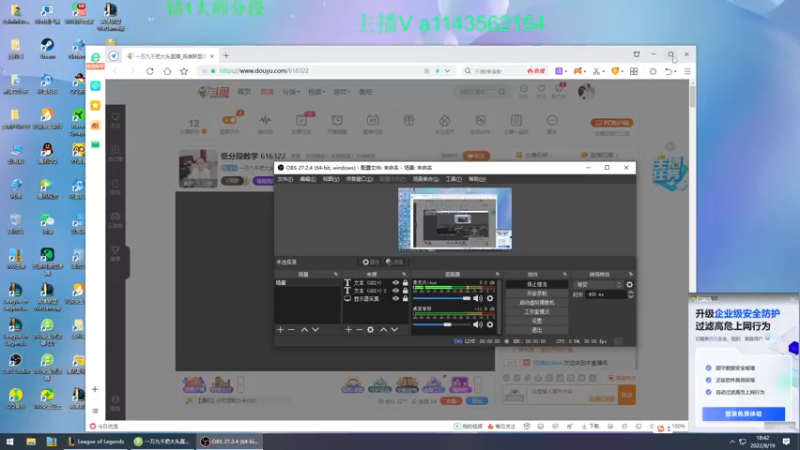Open the alarm clock icon on Douyu streamer toolbar
This screenshot has height=450, width=800.
pyautogui.click(x=337, y=121)
